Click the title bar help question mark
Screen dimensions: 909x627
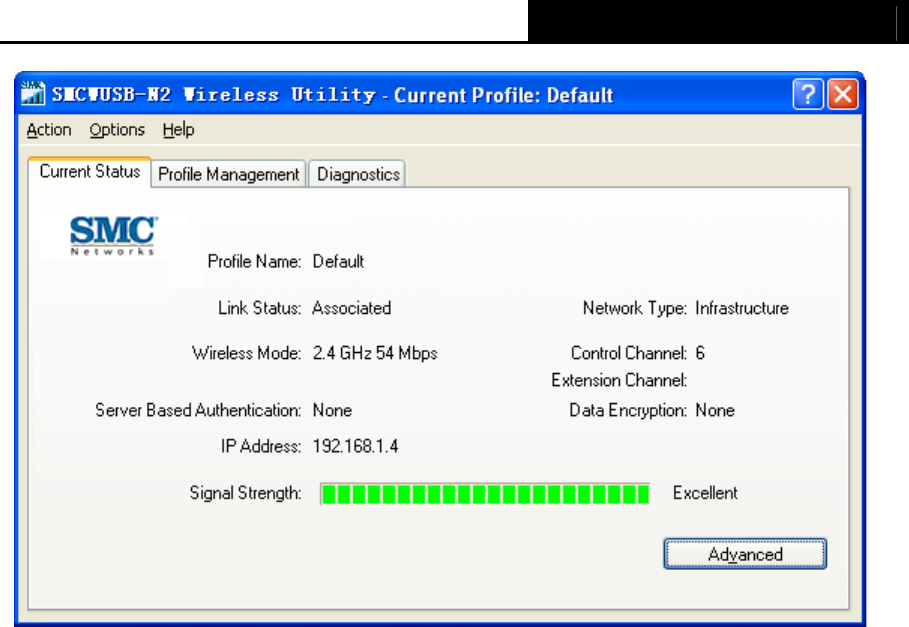point(808,94)
